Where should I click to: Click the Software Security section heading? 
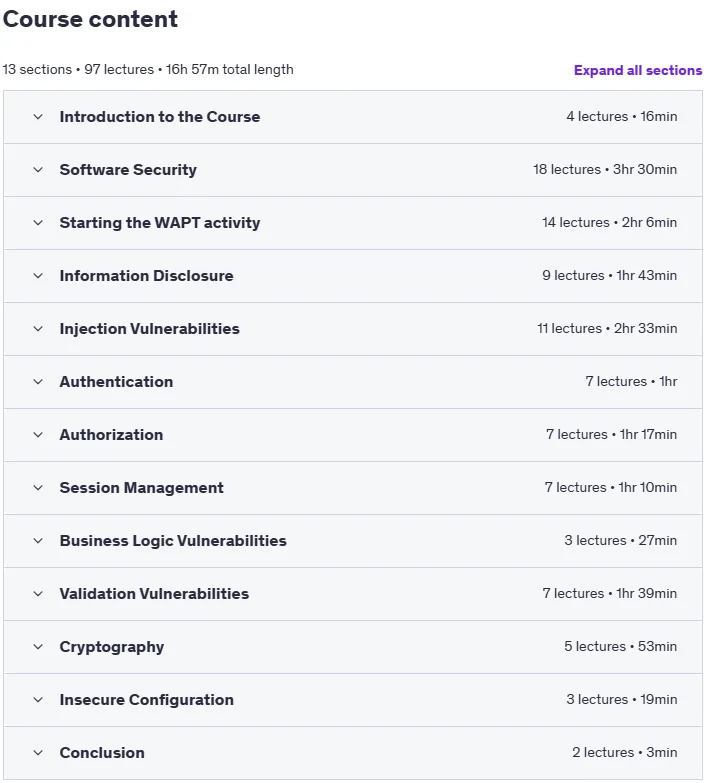128,170
